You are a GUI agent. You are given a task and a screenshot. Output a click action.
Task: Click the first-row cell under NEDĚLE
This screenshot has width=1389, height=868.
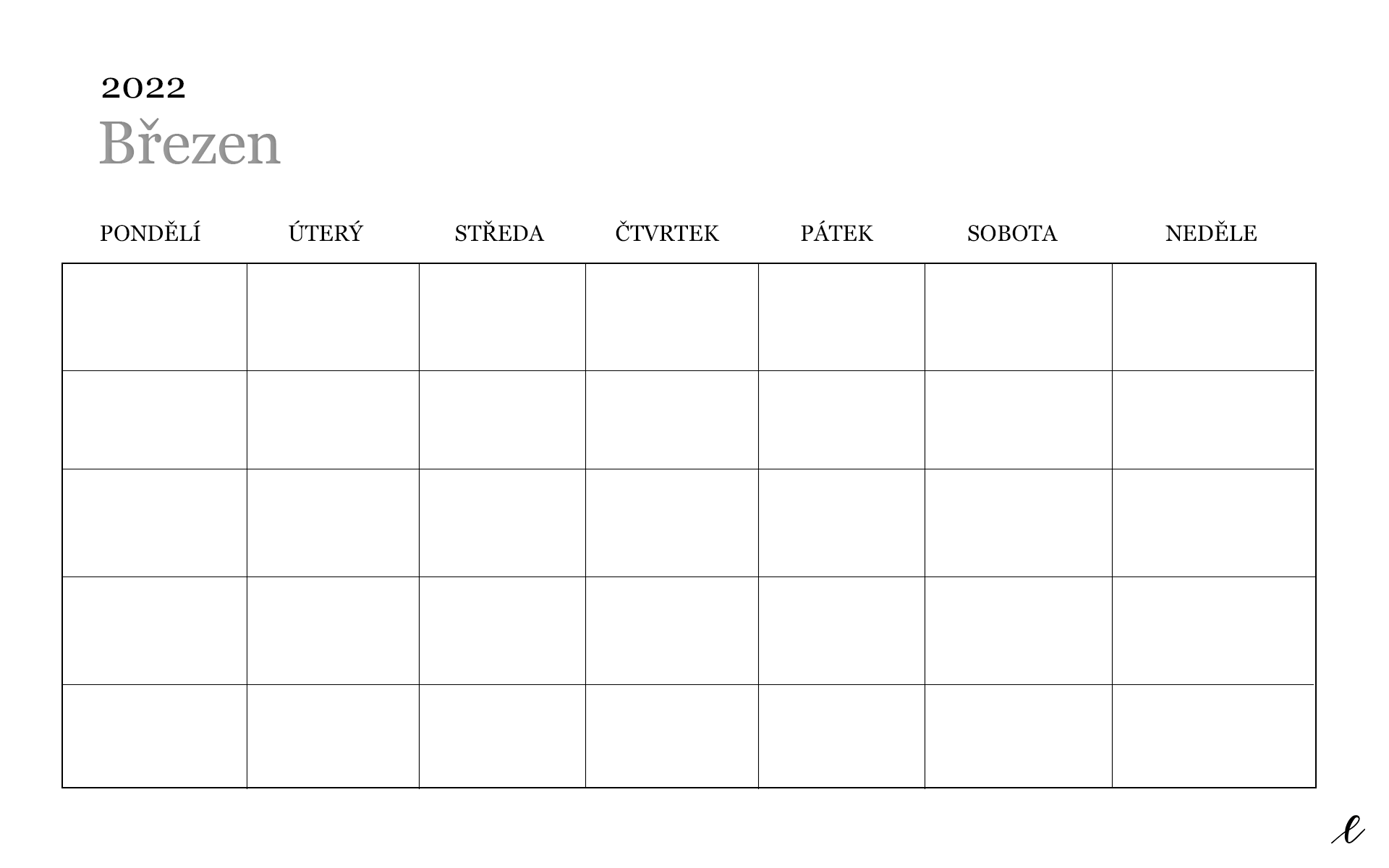(x=1213, y=317)
